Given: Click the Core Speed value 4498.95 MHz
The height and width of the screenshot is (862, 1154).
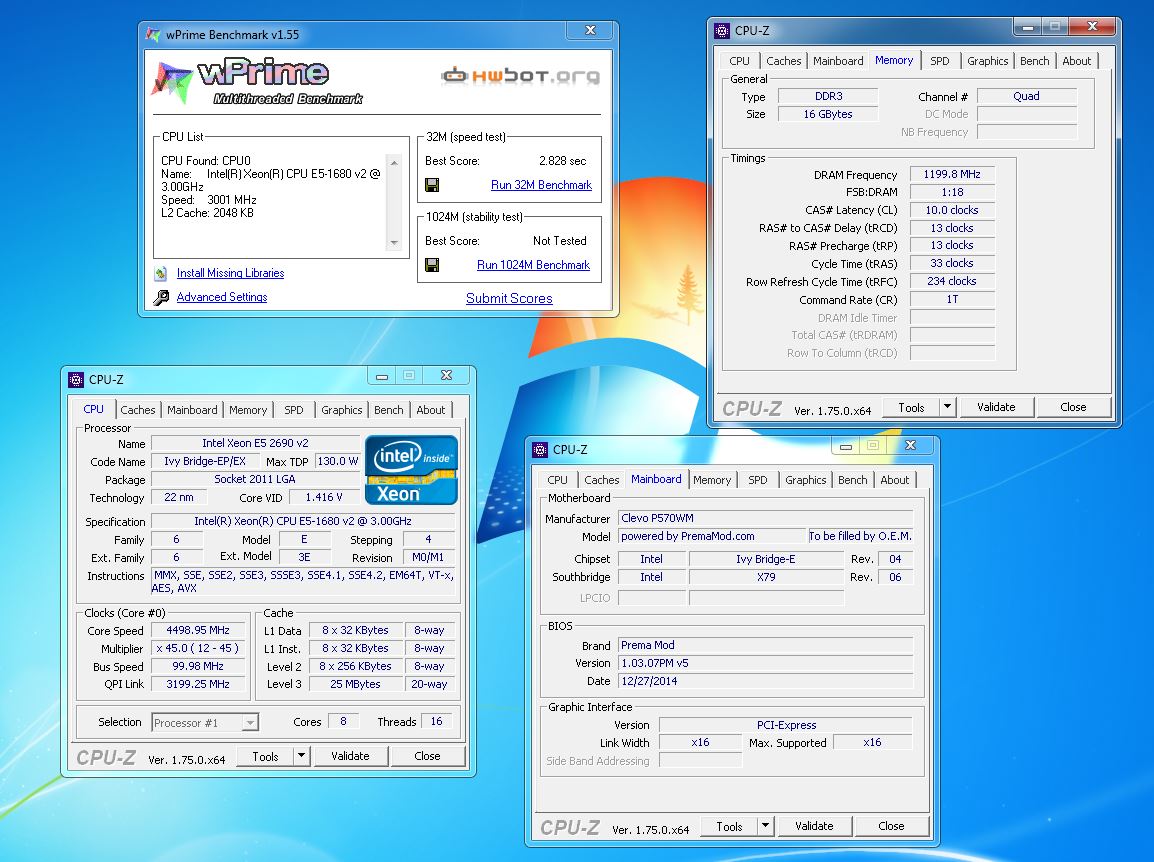Looking at the screenshot, I should (x=198, y=630).
